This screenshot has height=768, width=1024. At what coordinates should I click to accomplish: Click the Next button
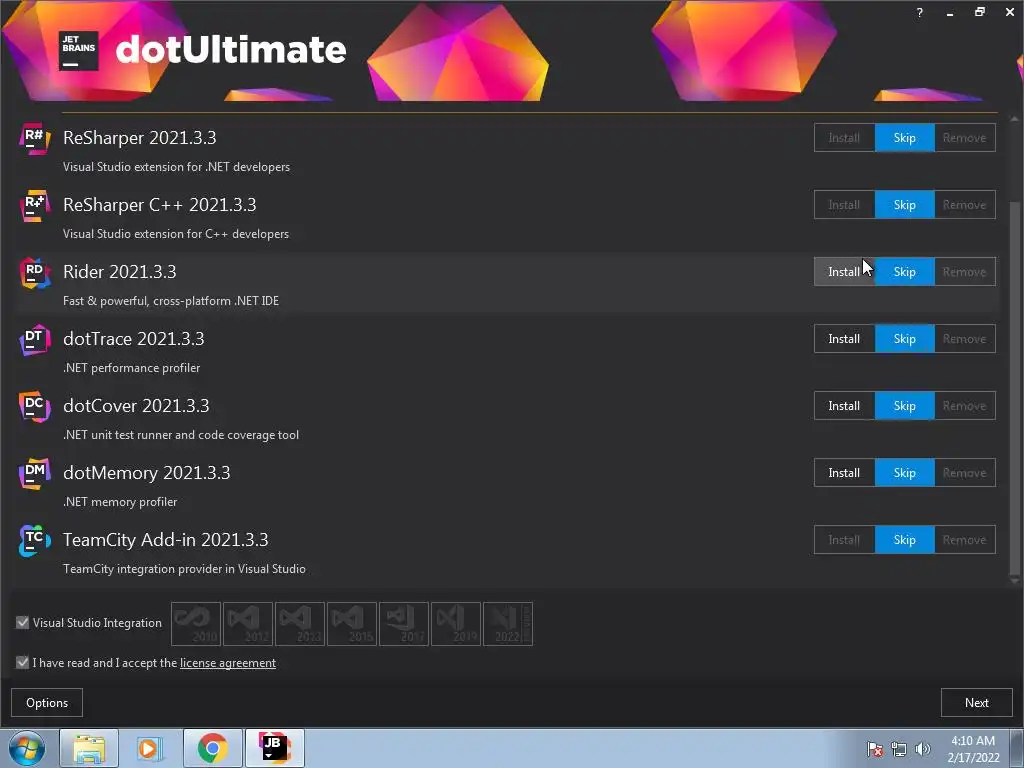point(976,703)
